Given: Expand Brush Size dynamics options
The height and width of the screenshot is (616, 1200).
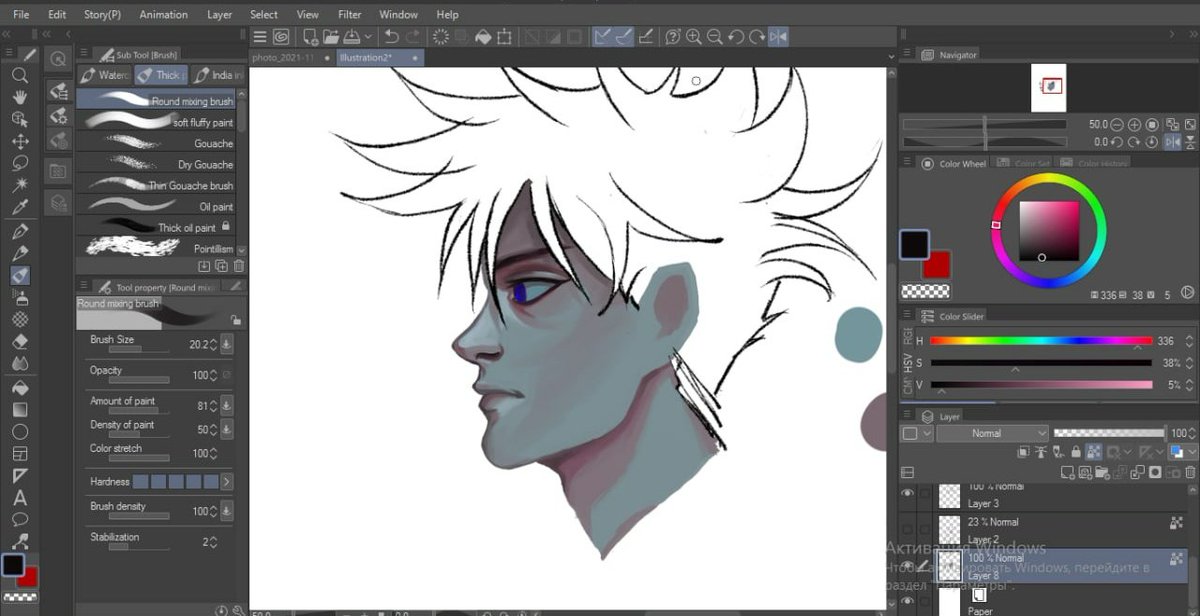Looking at the screenshot, I should tap(226, 344).
